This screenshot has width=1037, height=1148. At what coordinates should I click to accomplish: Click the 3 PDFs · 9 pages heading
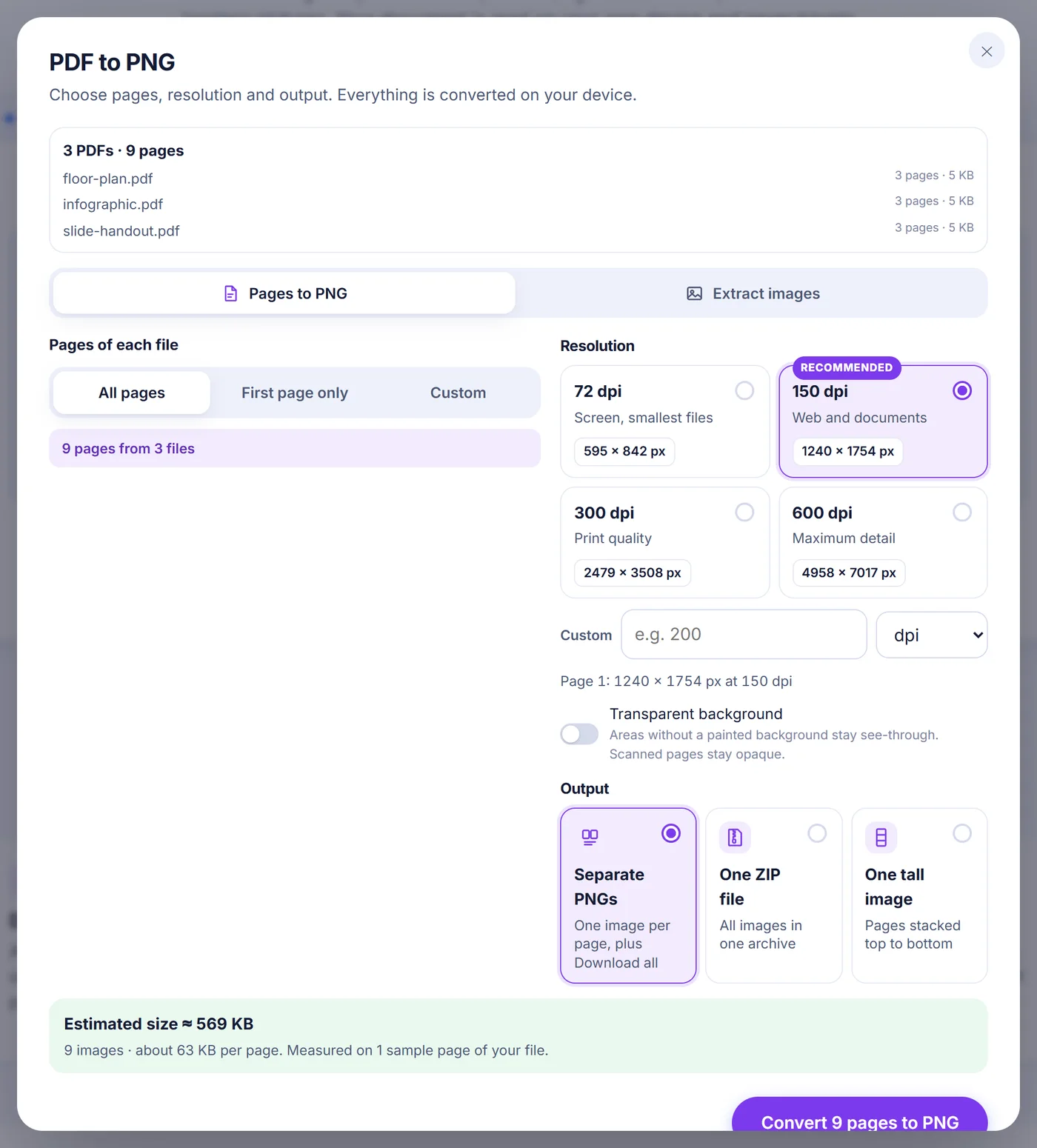(123, 150)
